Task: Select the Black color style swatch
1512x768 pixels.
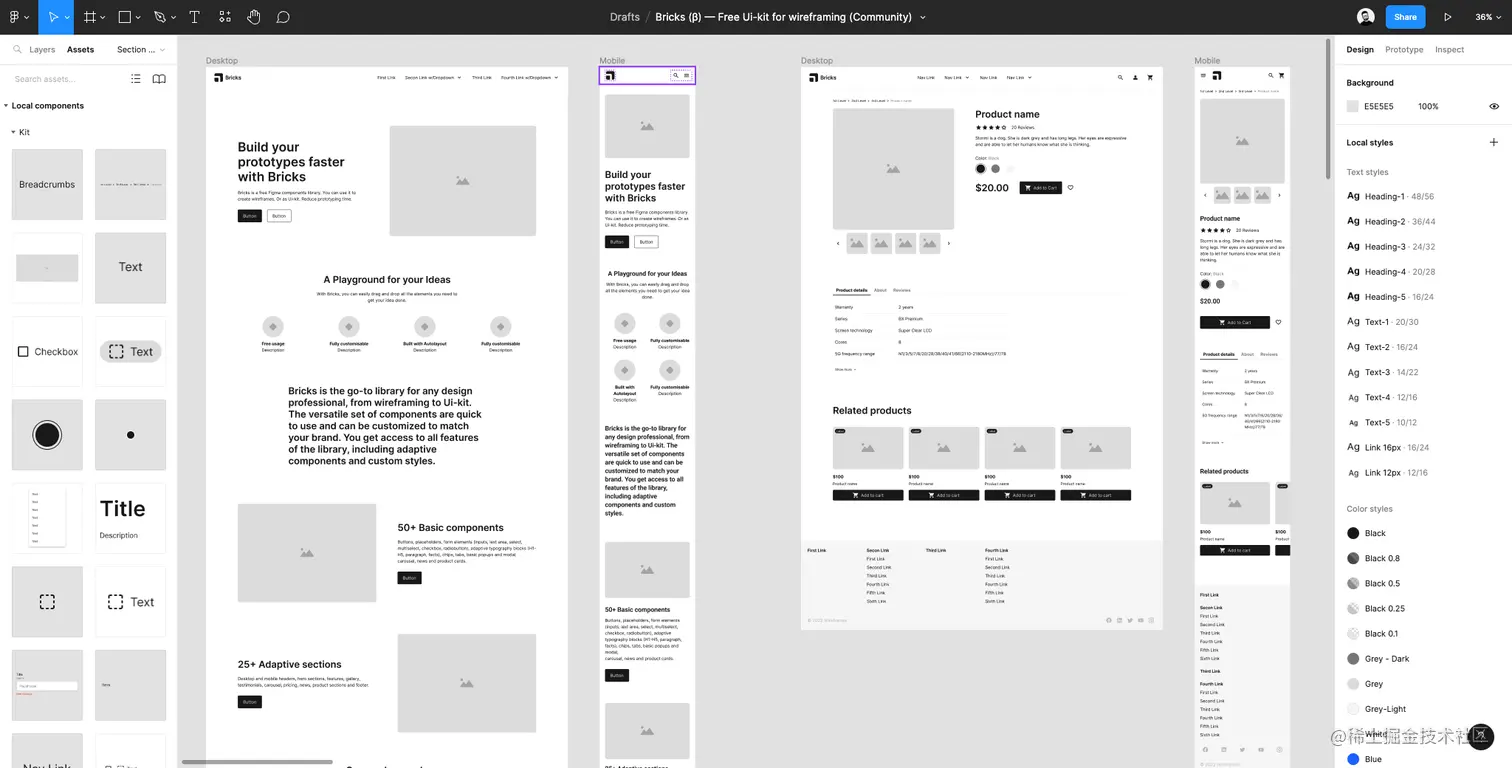Action: click(1353, 533)
